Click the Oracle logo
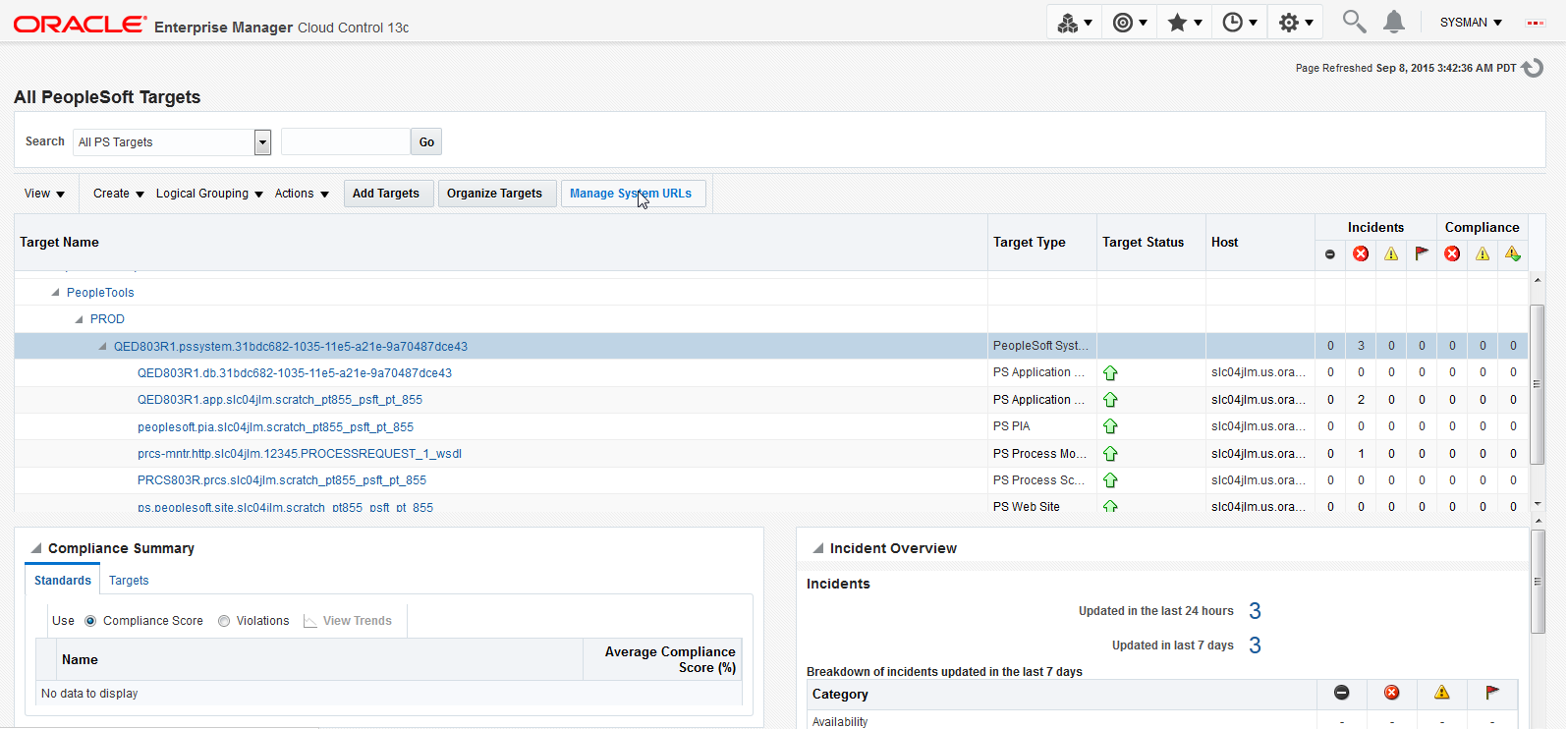1568x729 pixels. point(80,25)
